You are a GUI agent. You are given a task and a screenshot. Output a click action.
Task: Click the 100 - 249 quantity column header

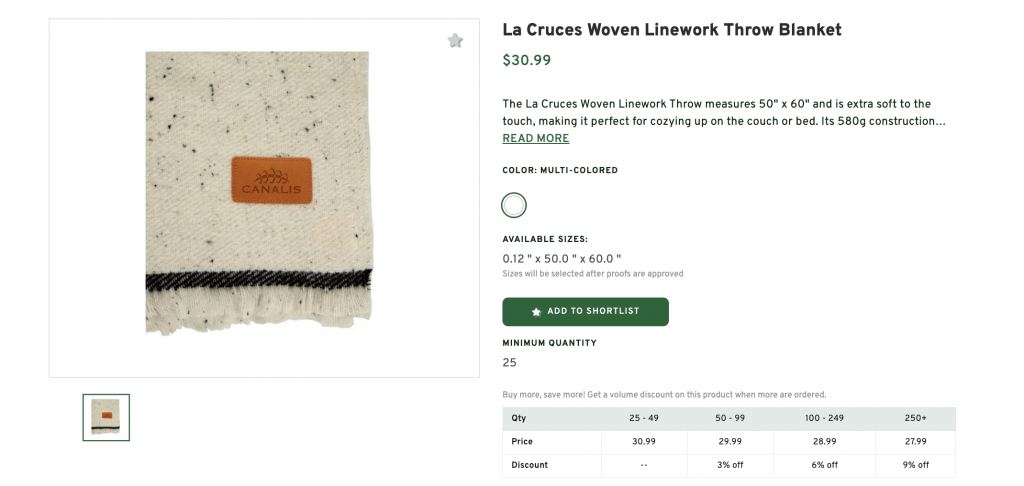point(824,418)
